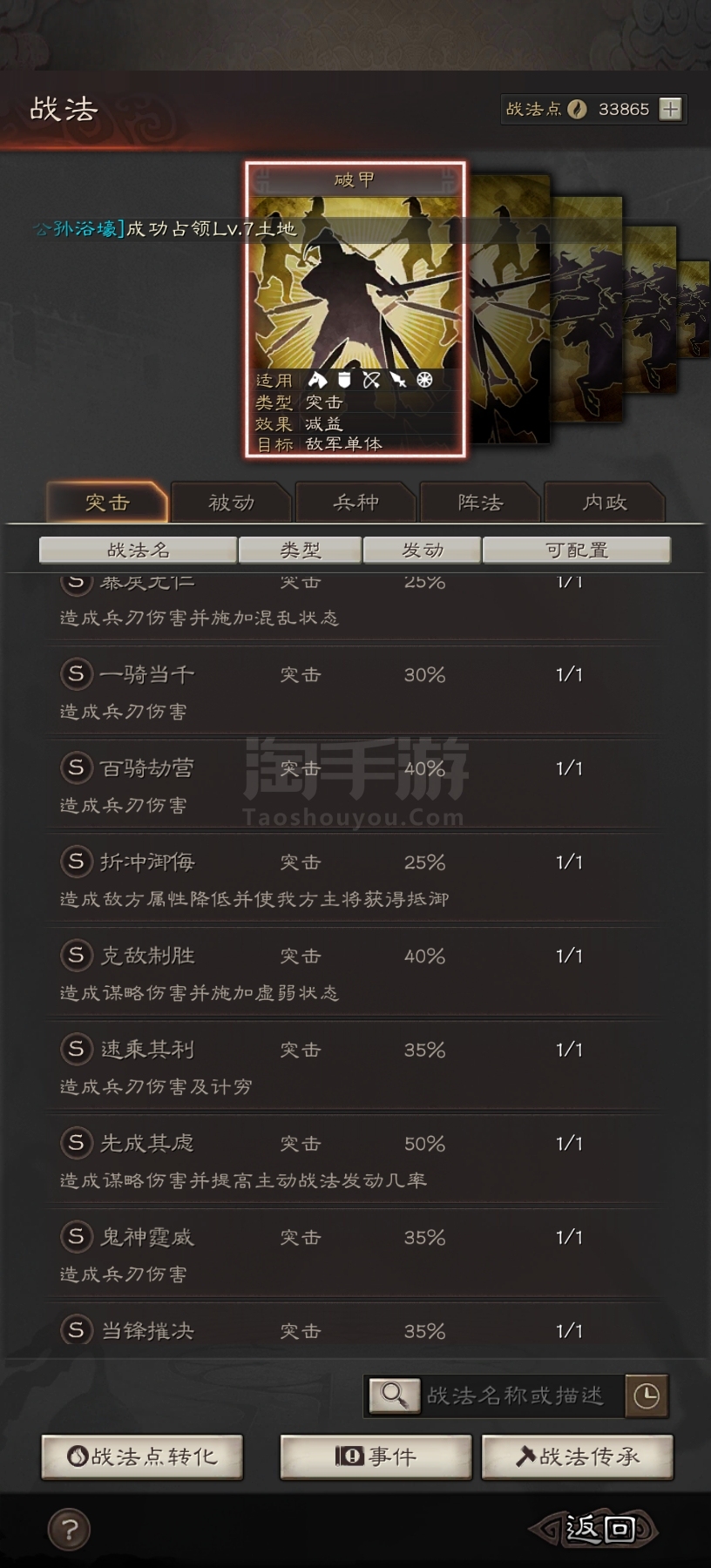Viewport: 711px width, 1568px height.
Task: Click the 战法点转化 button
Action: point(142,1456)
